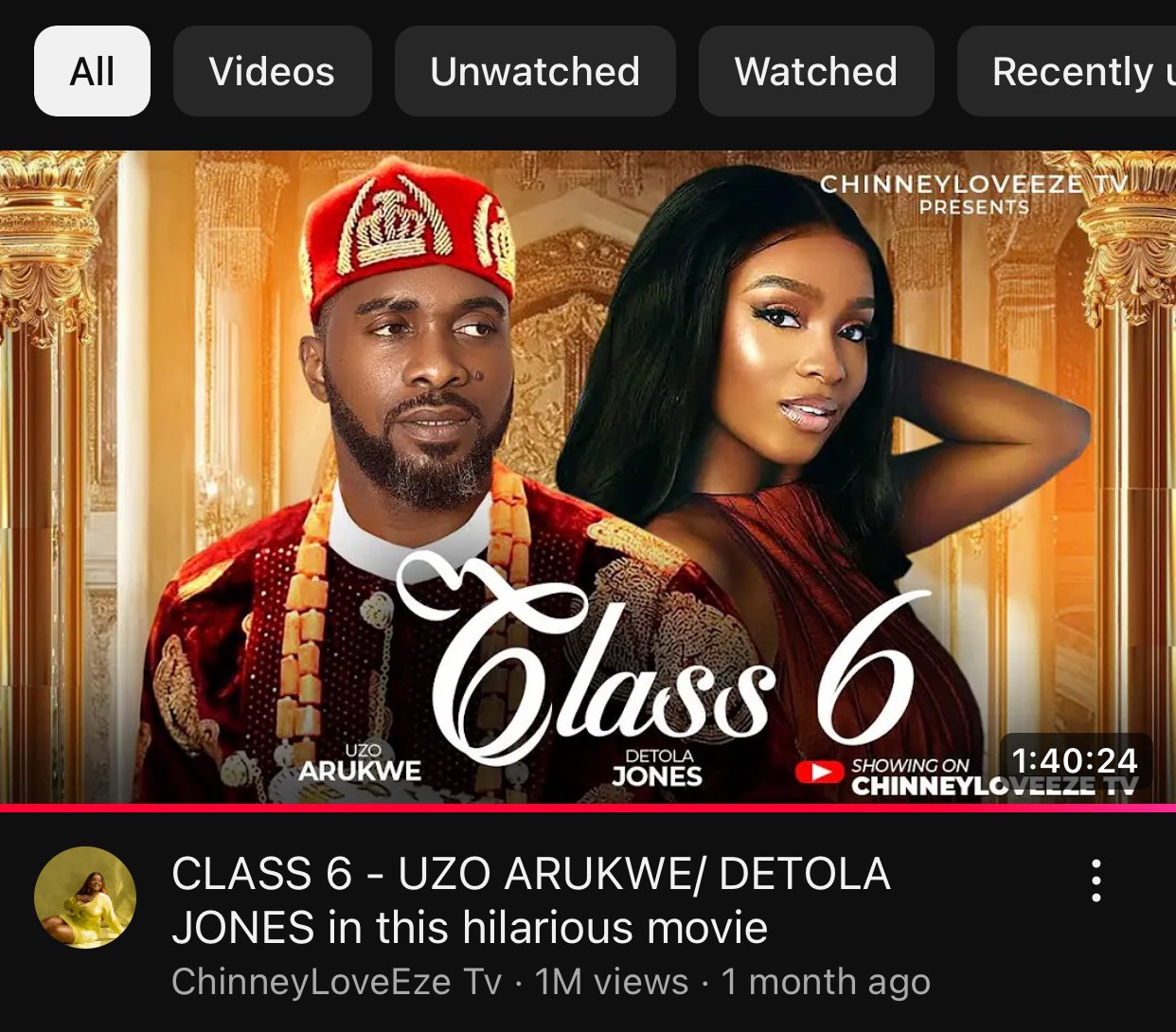Screen dimensions: 1176x1032
Task: Click the ChinneyLoveEze Tv channel name text
Action: click(x=337, y=982)
